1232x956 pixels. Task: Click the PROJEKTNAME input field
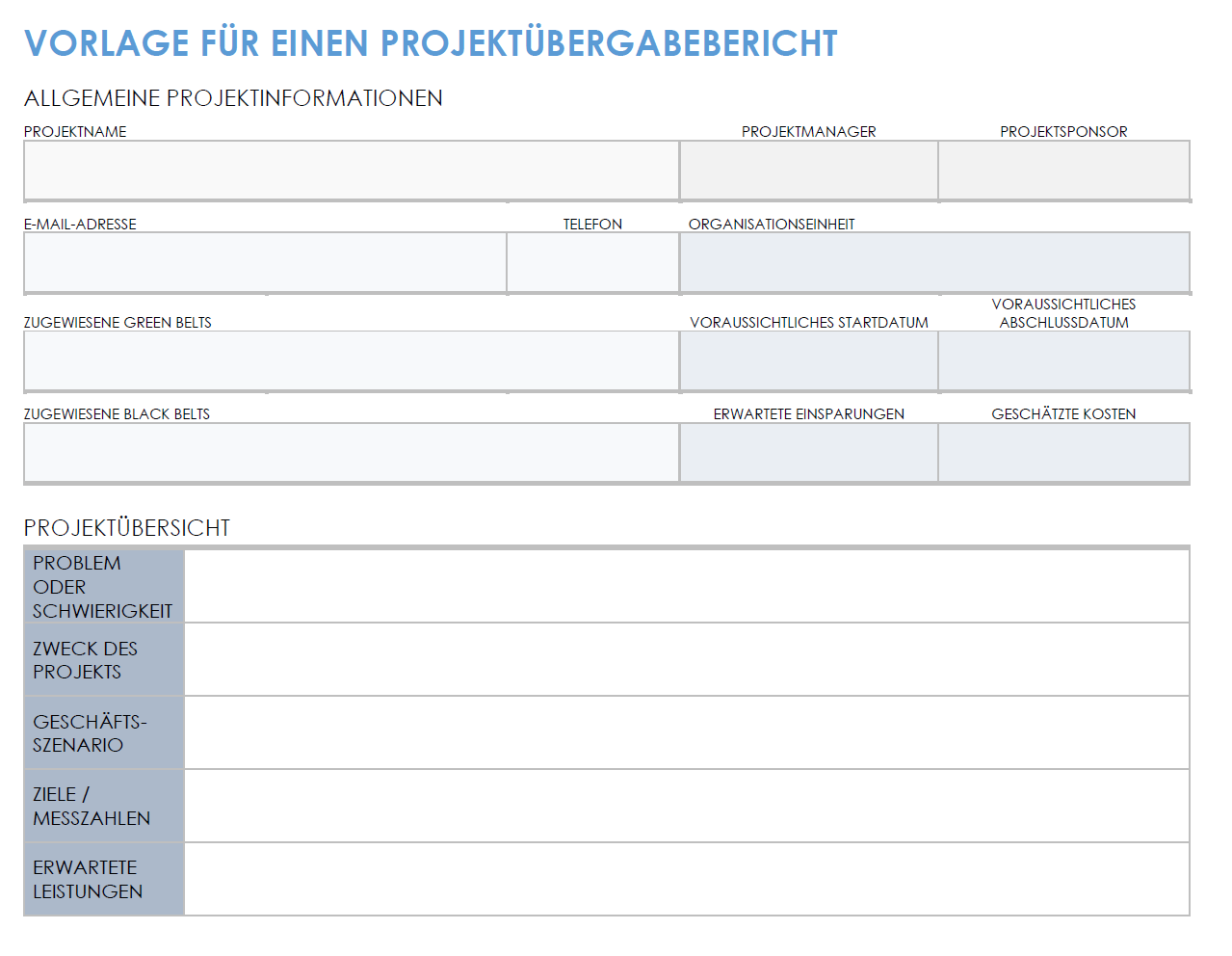(x=352, y=170)
